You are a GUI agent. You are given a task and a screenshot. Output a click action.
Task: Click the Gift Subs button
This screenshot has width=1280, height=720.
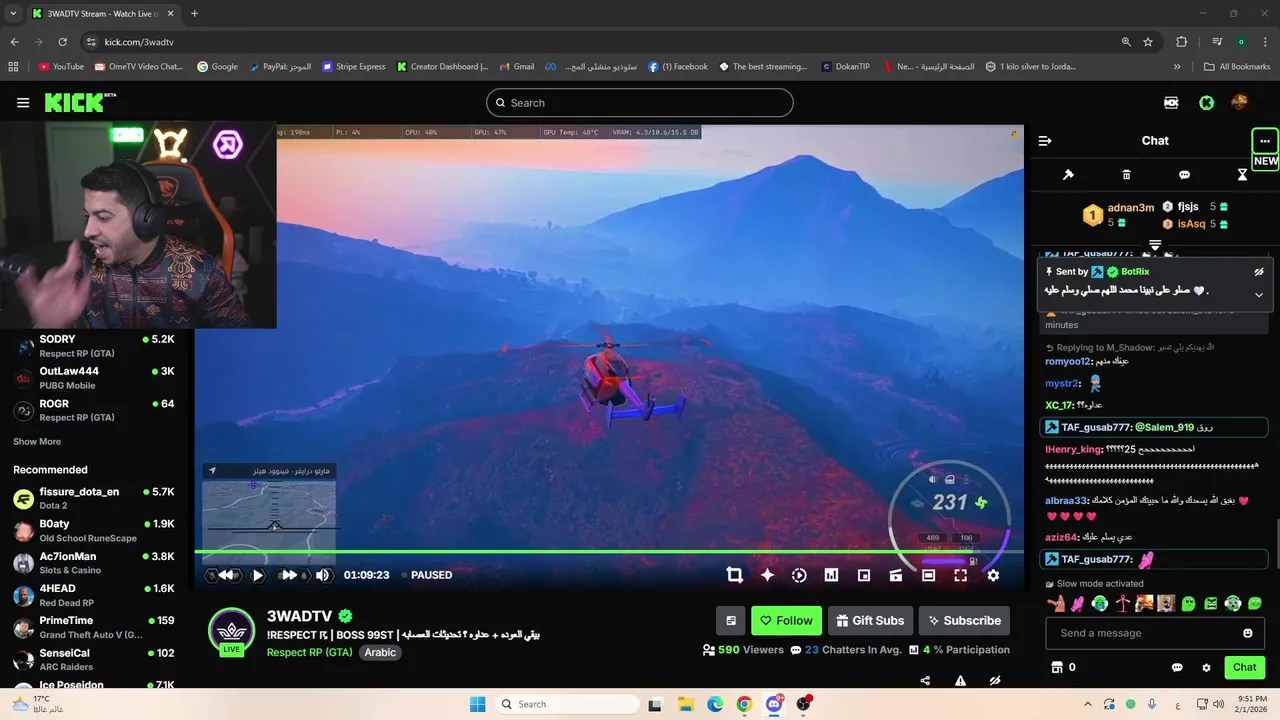pyautogui.click(x=870, y=620)
